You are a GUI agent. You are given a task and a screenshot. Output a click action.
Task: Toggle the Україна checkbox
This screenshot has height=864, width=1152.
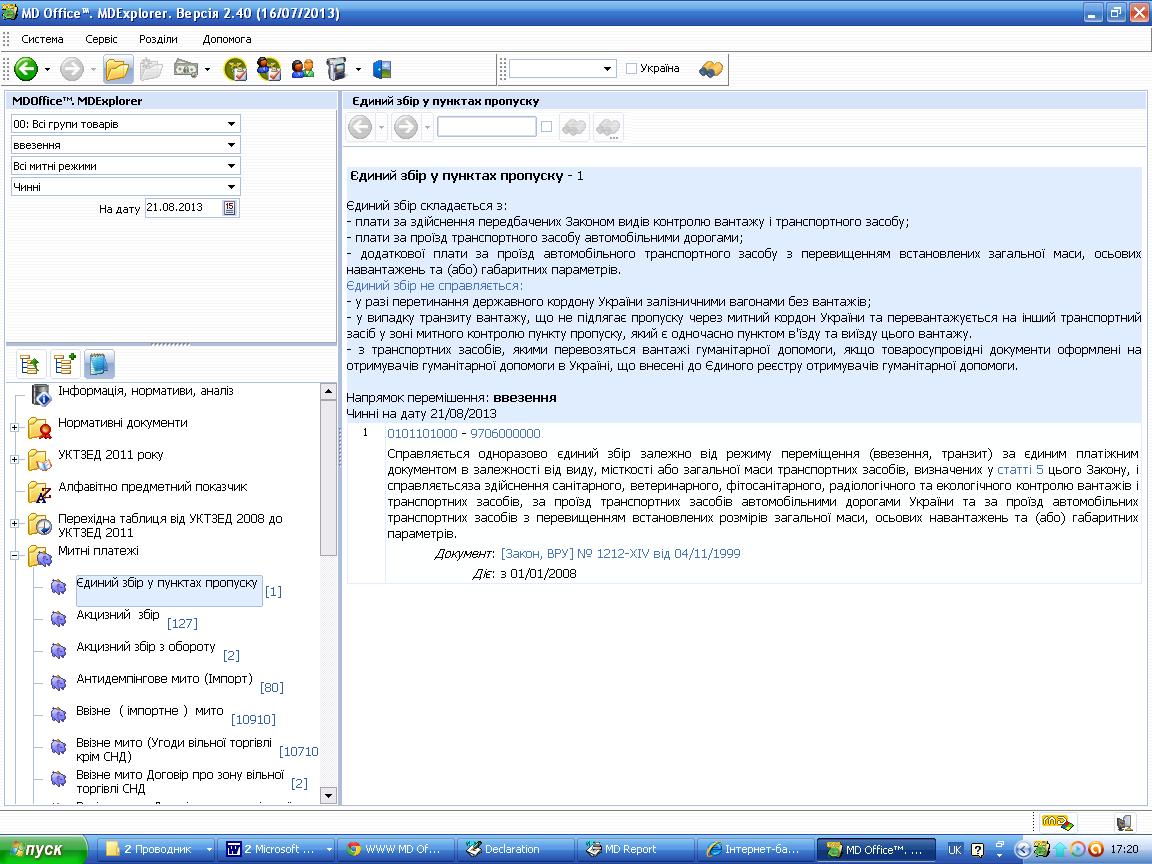[631, 68]
